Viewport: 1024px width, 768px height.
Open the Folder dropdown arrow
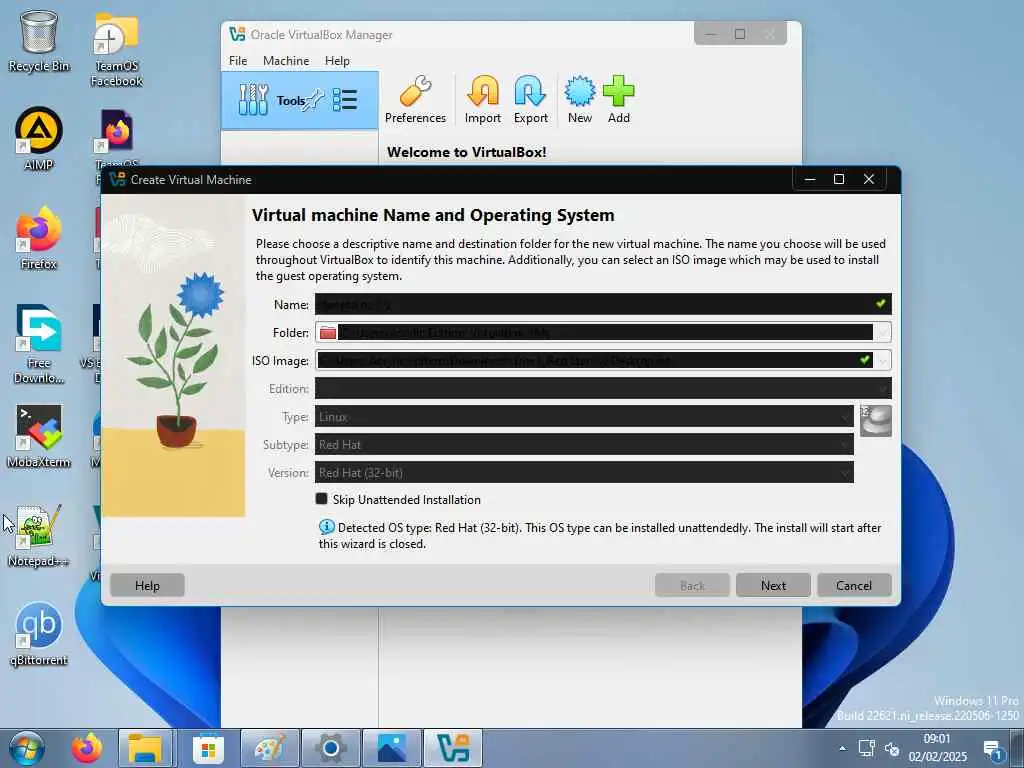[x=883, y=332]
